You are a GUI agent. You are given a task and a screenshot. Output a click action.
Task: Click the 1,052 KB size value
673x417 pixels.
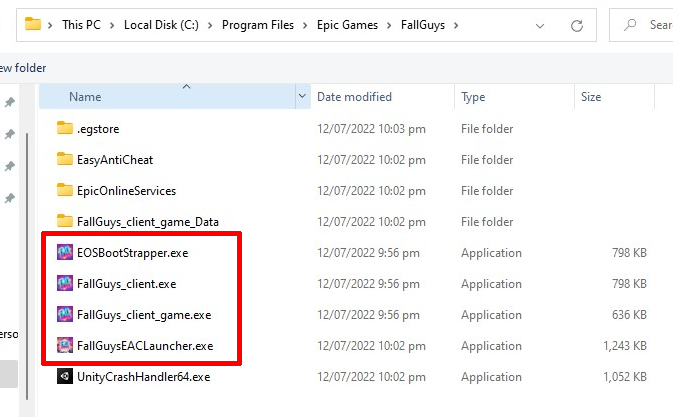624,377
